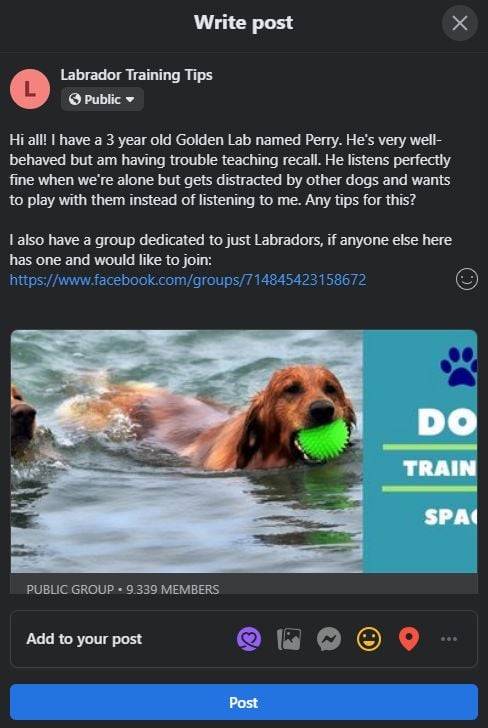Click the Add to your post label
The height and width of the screenshot is (728, 488).
pos(84,639)
